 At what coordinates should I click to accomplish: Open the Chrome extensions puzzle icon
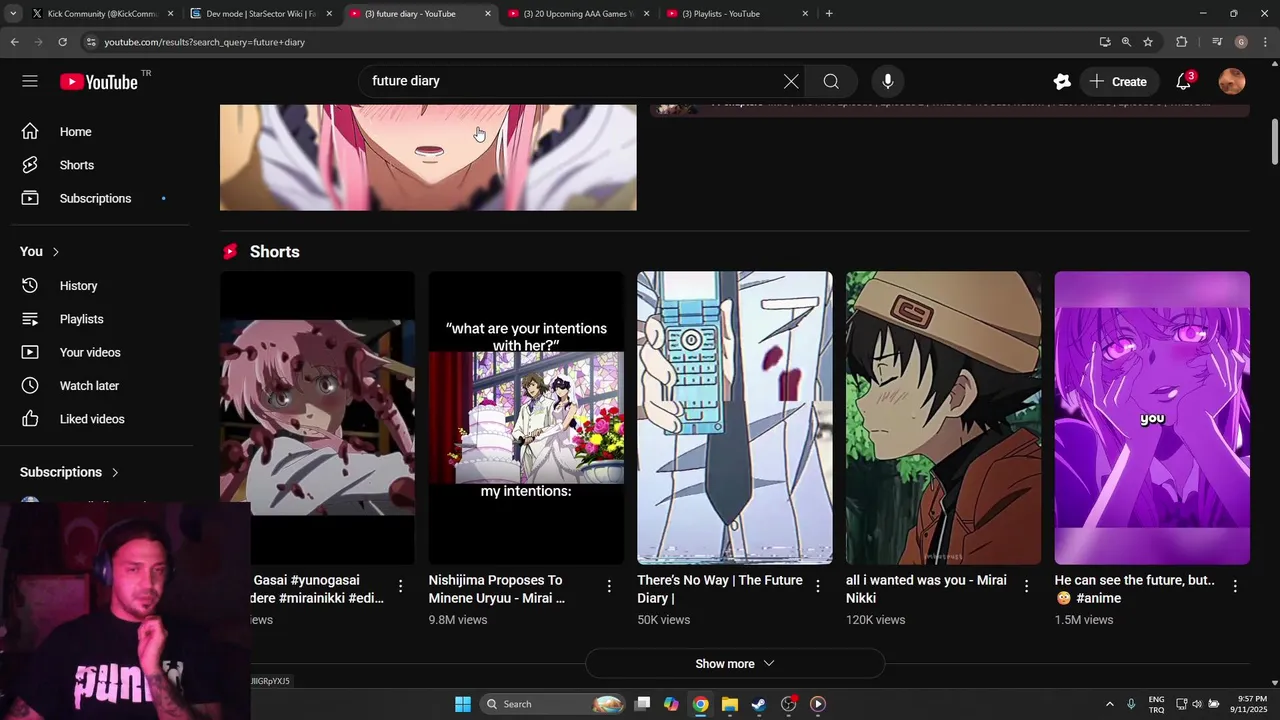pyautogui.click(x=1181, y=42)
